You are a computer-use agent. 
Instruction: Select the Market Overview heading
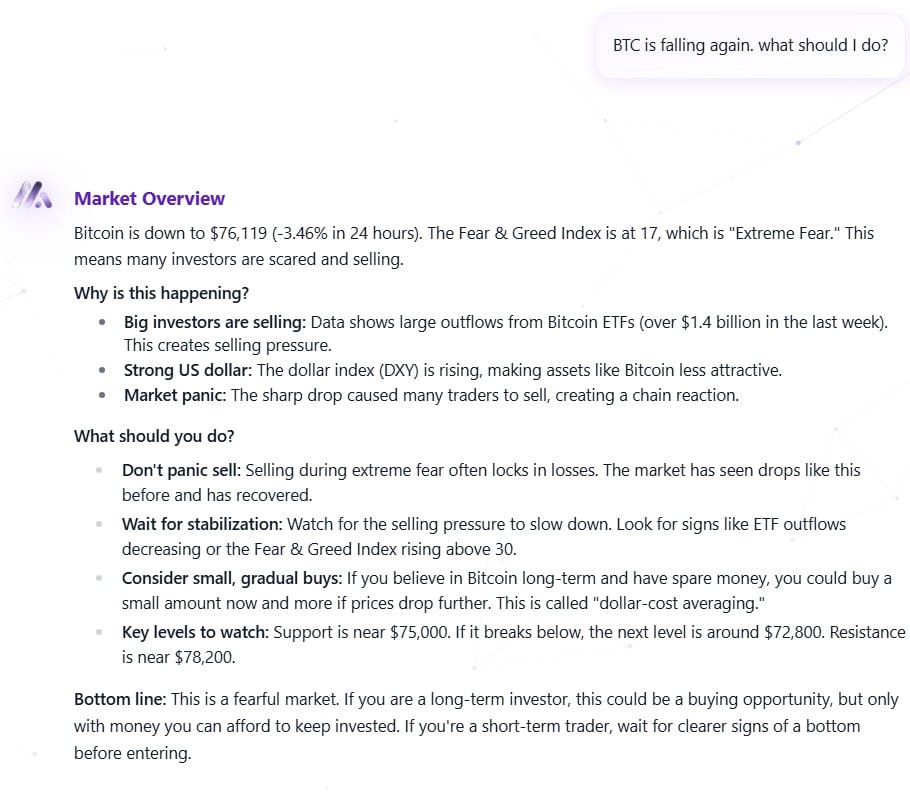click(149, 198)
